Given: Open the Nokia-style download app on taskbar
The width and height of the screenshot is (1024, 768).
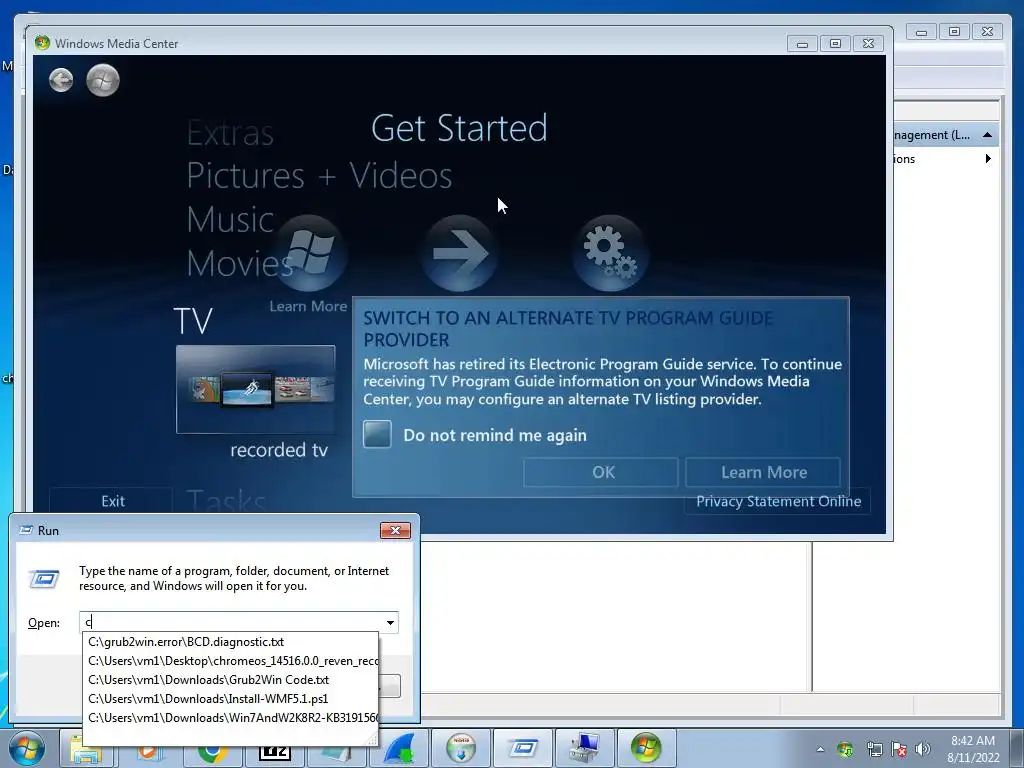Looking at the screenshot, I should [x=461, y=748].
